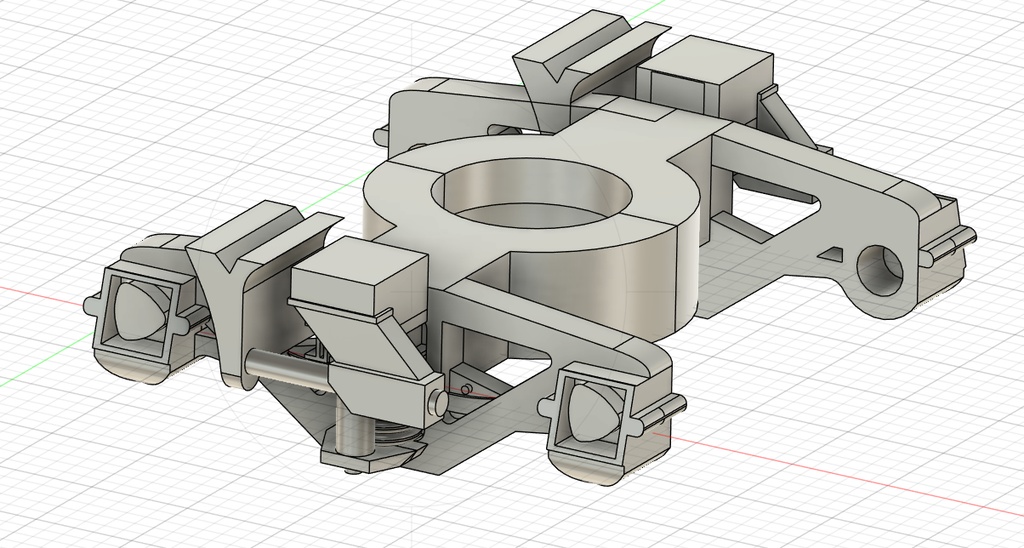Select the round hole in the right arm
The width and height of the screenshot is (1024, 548).
tap(879, 270)
